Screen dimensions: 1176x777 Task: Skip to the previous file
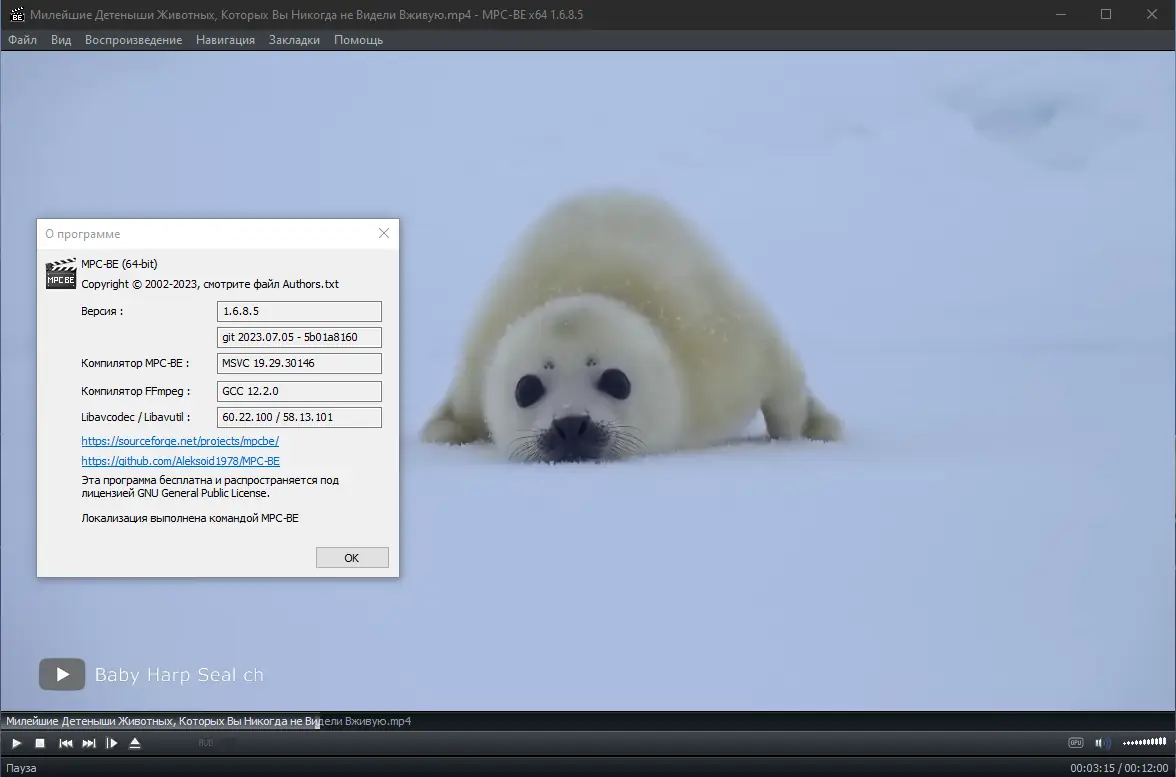66,743
